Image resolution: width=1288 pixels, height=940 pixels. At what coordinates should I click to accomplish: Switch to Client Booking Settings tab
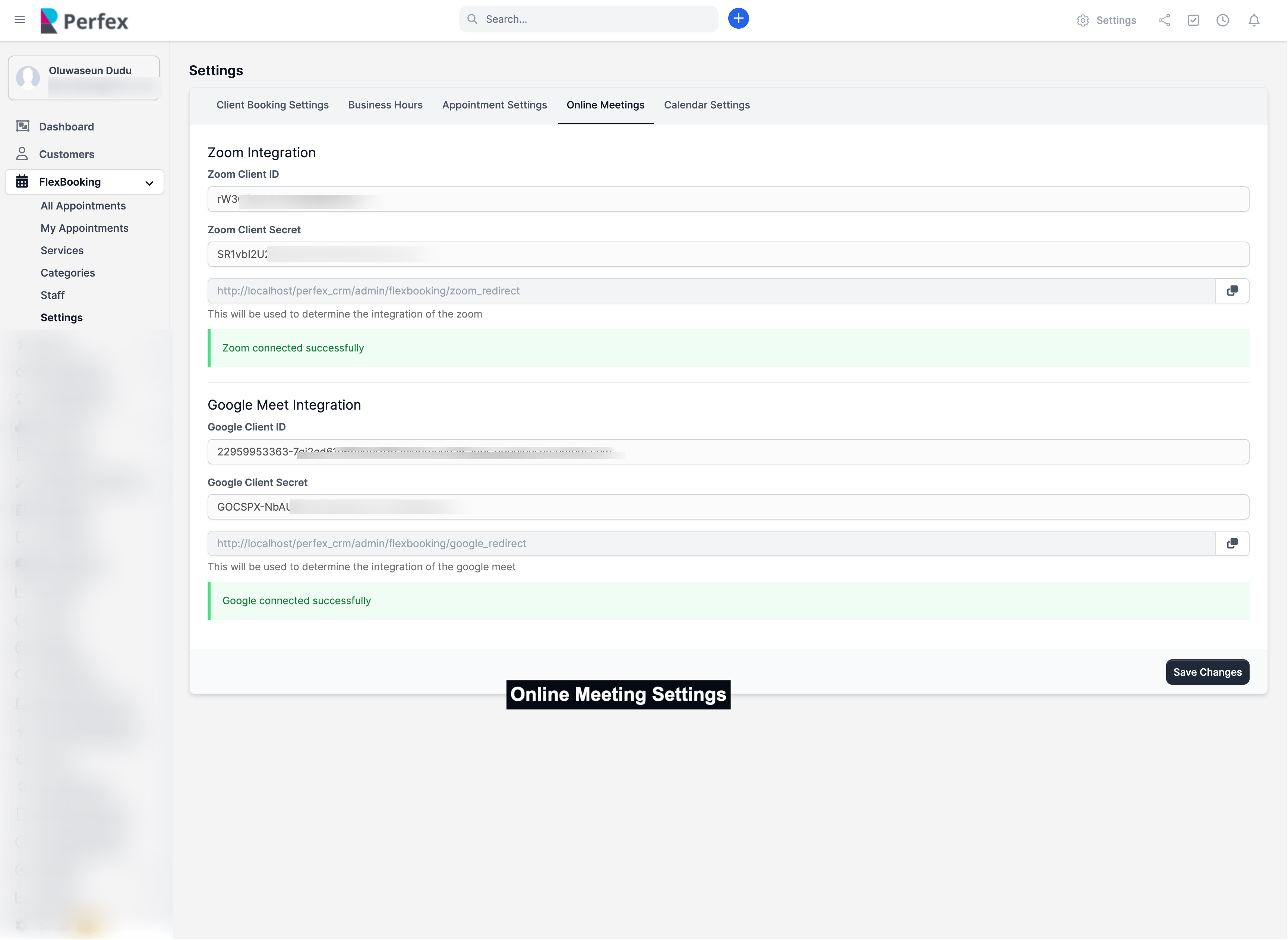pos(272,105)
